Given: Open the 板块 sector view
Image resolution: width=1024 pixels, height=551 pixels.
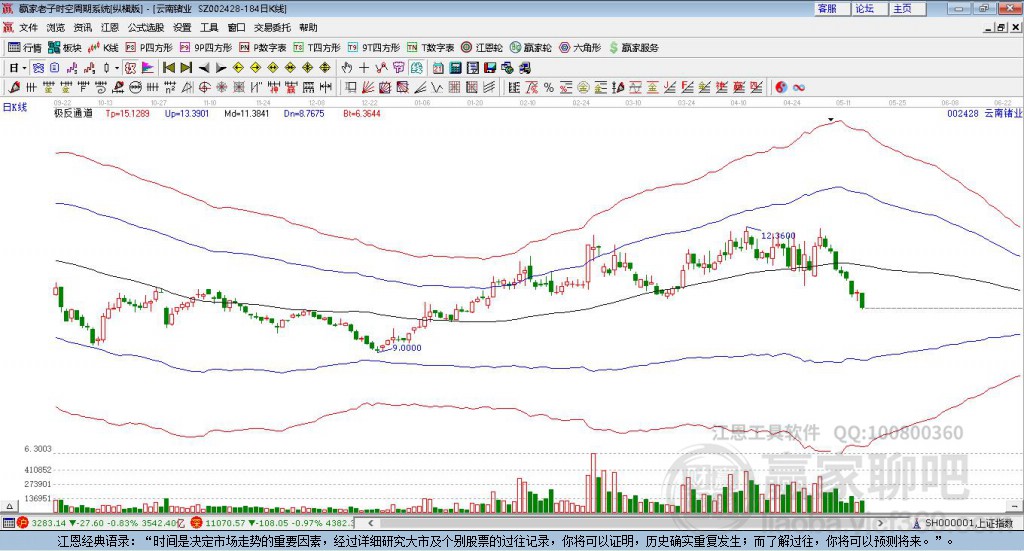Looking at the screenshot, I should pyautogui.click(x=64, y=48).
